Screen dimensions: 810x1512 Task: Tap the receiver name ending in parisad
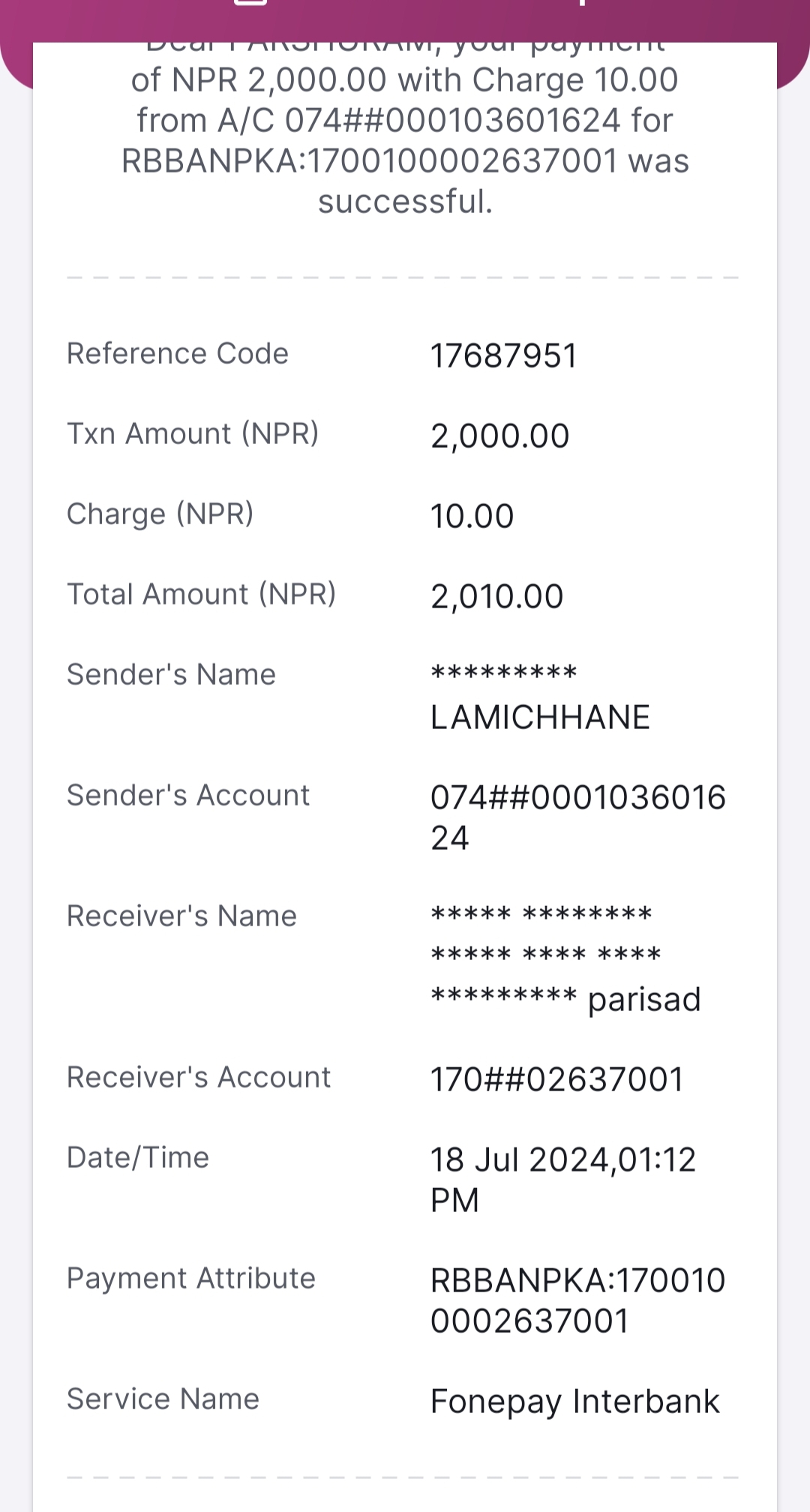[x=565, y=958]
